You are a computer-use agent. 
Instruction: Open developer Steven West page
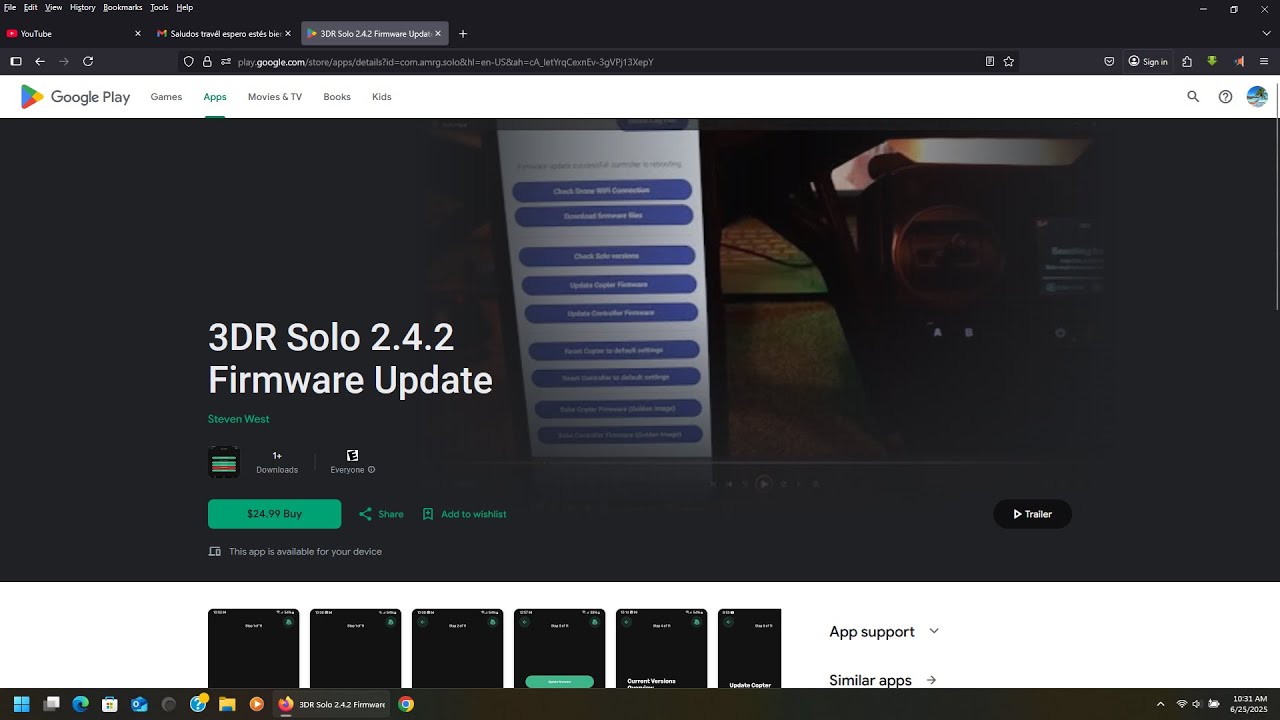(x=238, y=419)
